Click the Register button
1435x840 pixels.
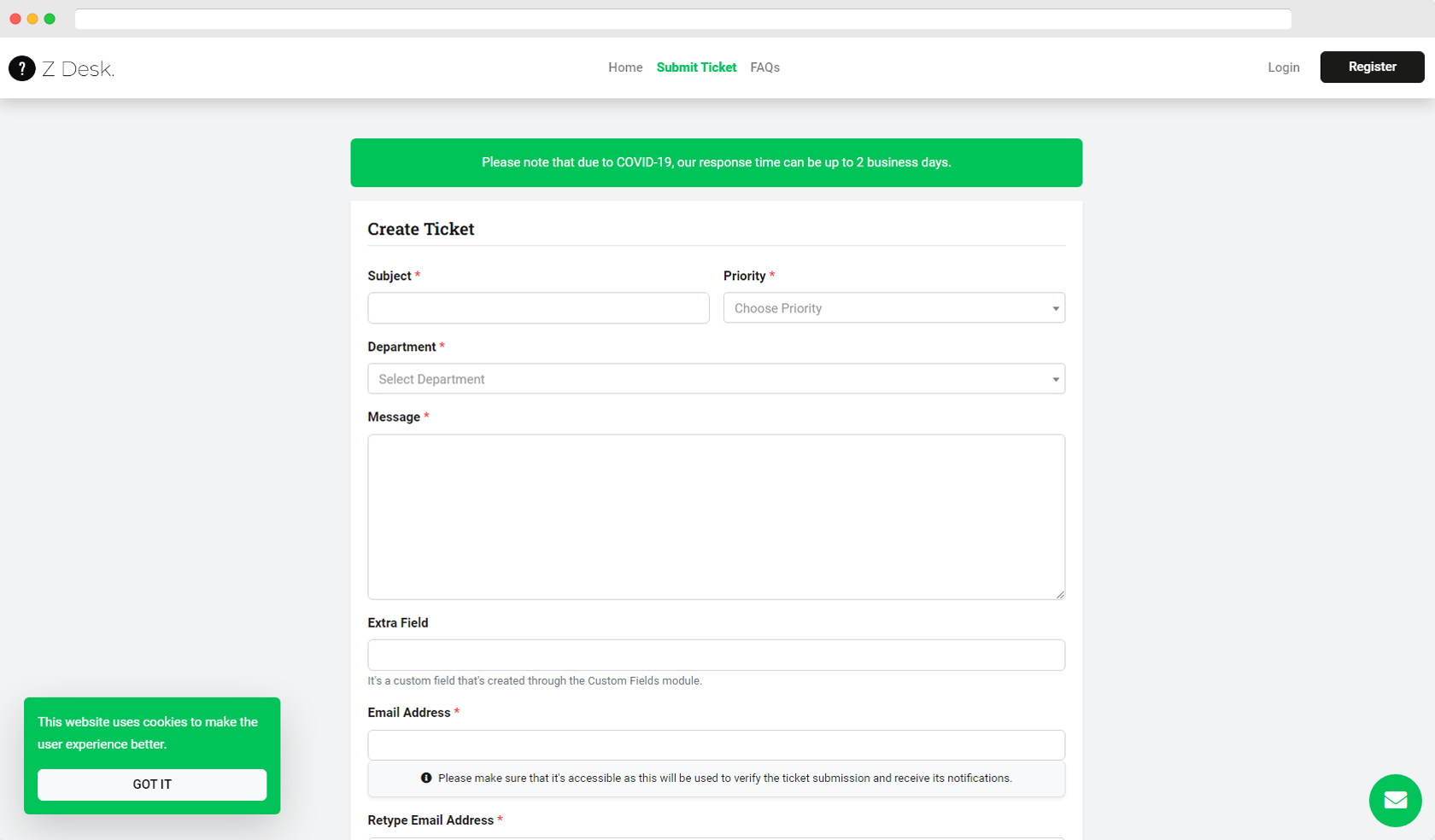pyautogui.click(x=1372, y=67)
